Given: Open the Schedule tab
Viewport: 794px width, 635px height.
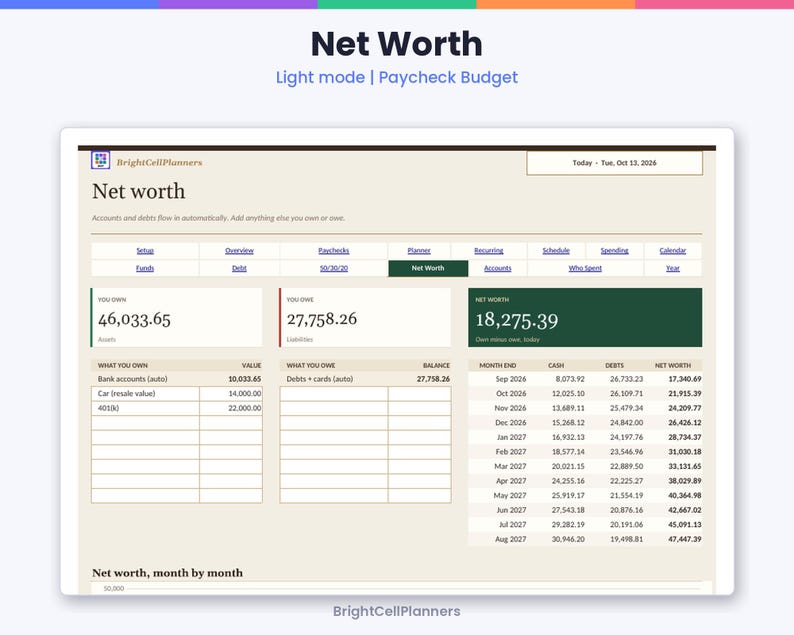Looking at the screenshot, I should tap(556, 251).
